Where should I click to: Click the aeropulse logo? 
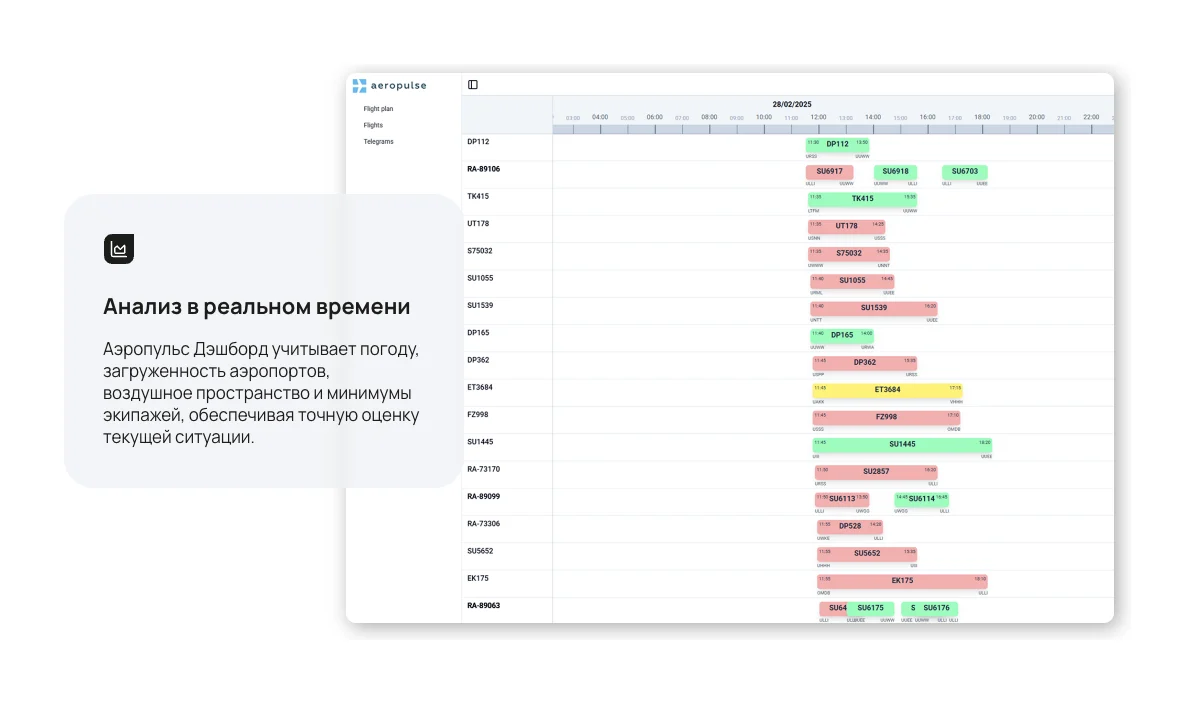pos(389,85)
